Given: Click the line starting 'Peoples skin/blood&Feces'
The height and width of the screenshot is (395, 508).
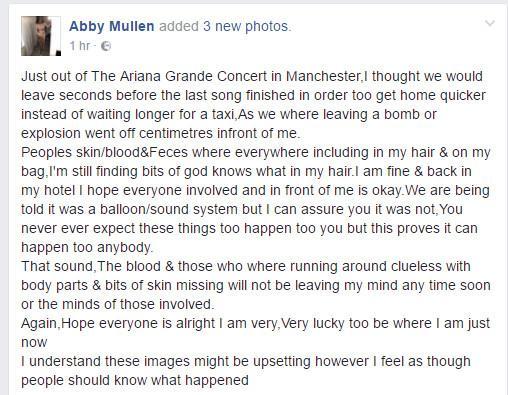Looking at the screenshot, I should (256, 152).
